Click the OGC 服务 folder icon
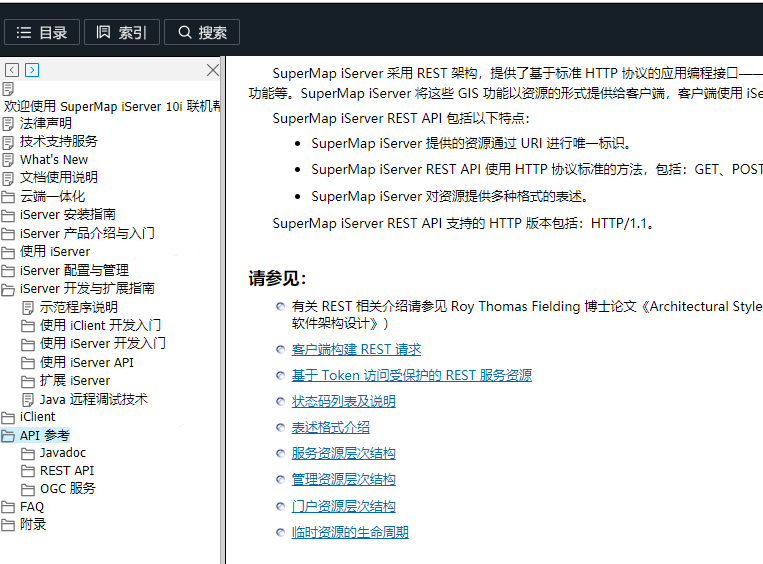Screen dimensions: 763x564 coord(28,489)
